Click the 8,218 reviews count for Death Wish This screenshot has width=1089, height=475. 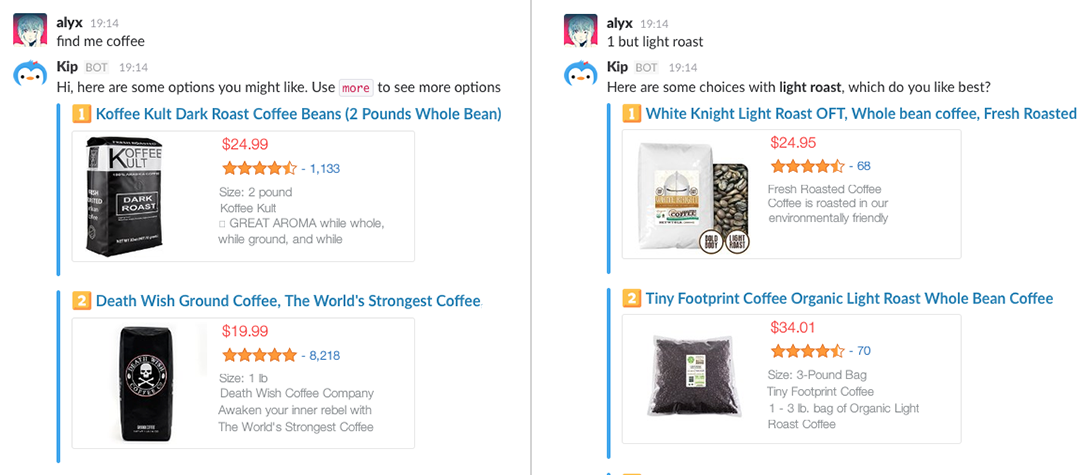(x=325, y=355)
